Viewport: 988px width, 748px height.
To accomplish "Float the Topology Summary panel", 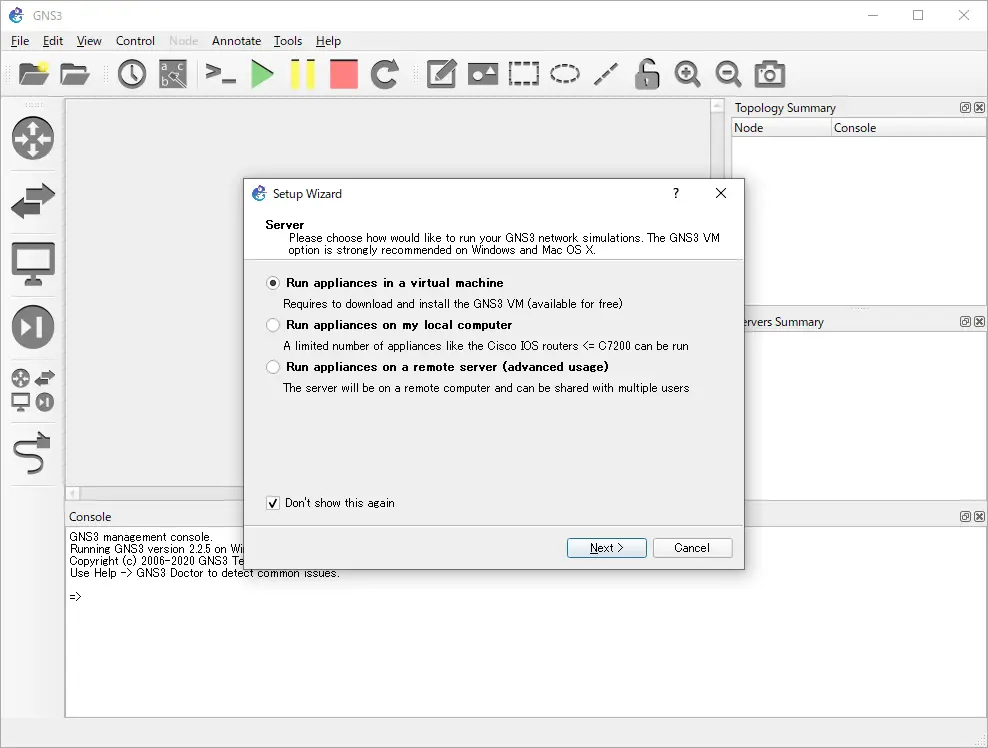I will [965, 108].
